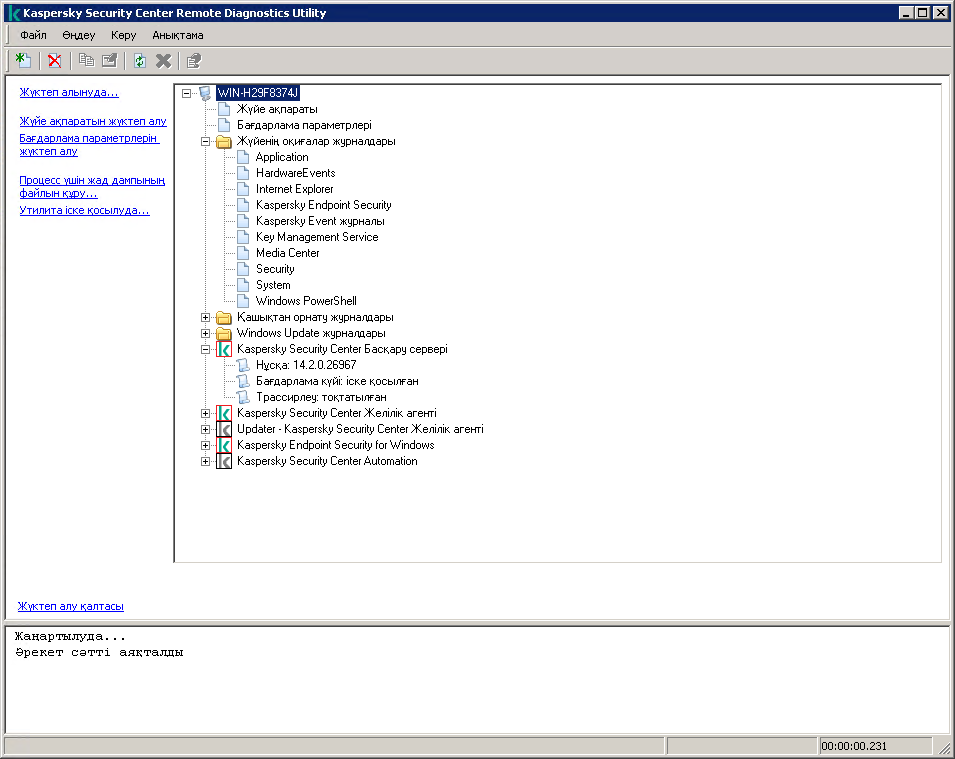The width and height of the screenshot is (955, 759).
Task: Collapse the Жүйенің оқиғалар журналдары folder
Action: click(x=206, y=141)
